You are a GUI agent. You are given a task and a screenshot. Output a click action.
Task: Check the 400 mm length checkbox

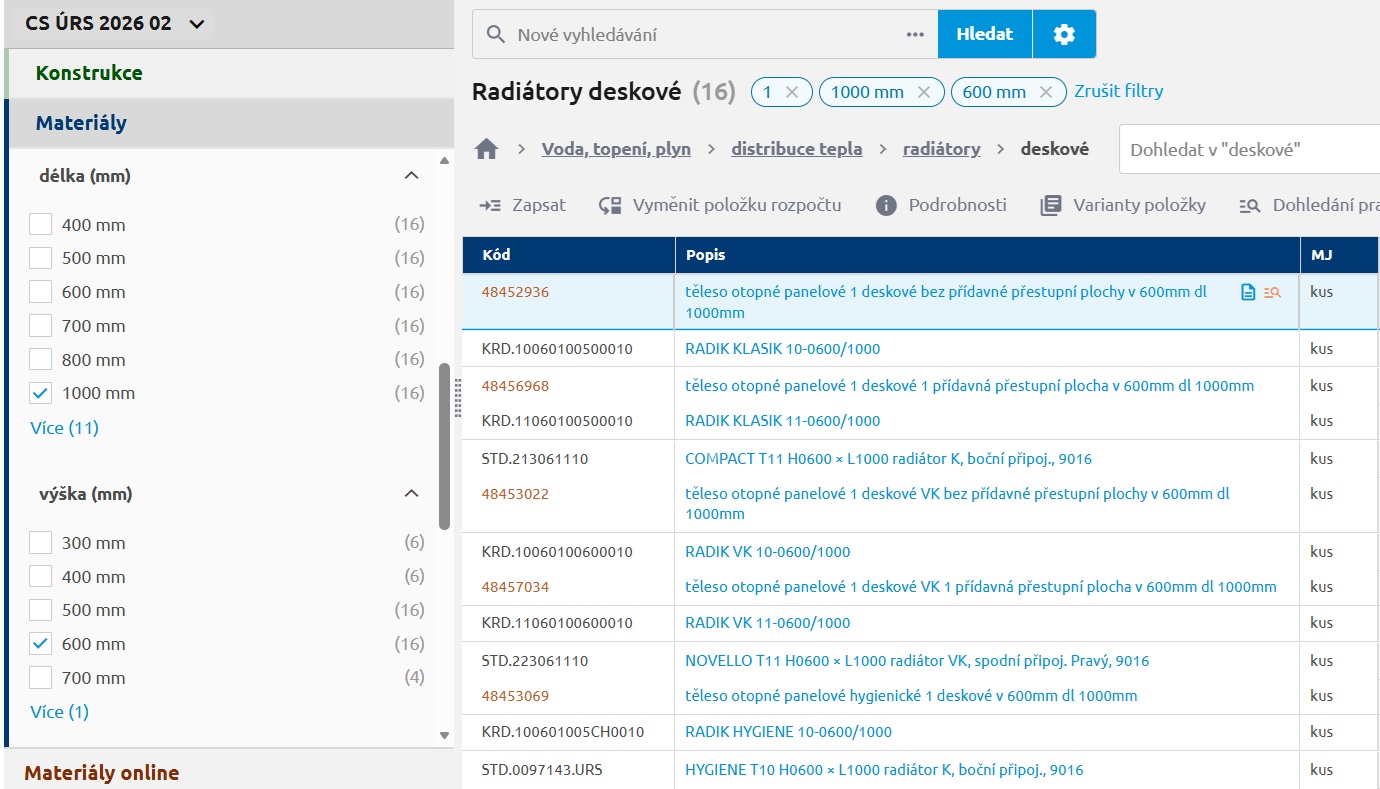(40, 224)
